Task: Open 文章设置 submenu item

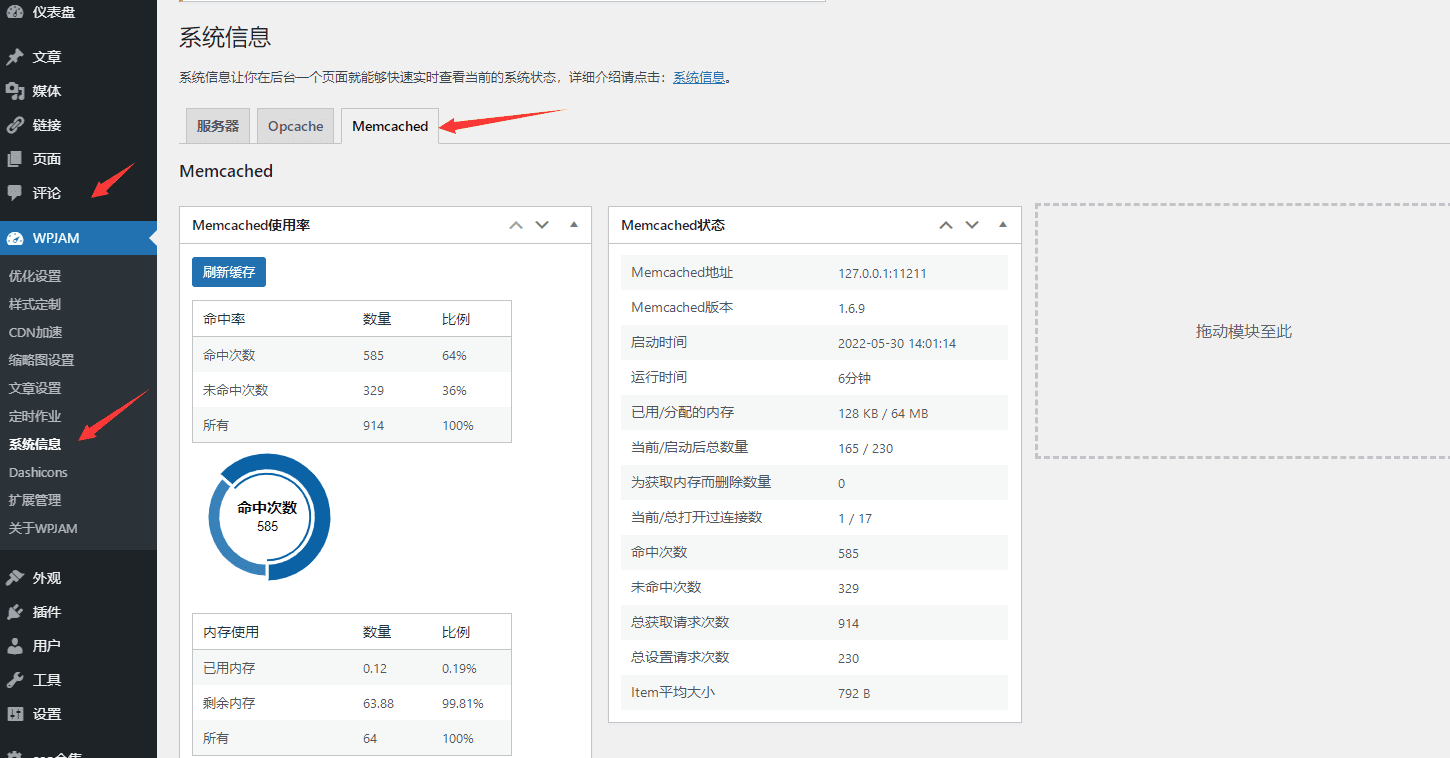Action: [35, 388]
